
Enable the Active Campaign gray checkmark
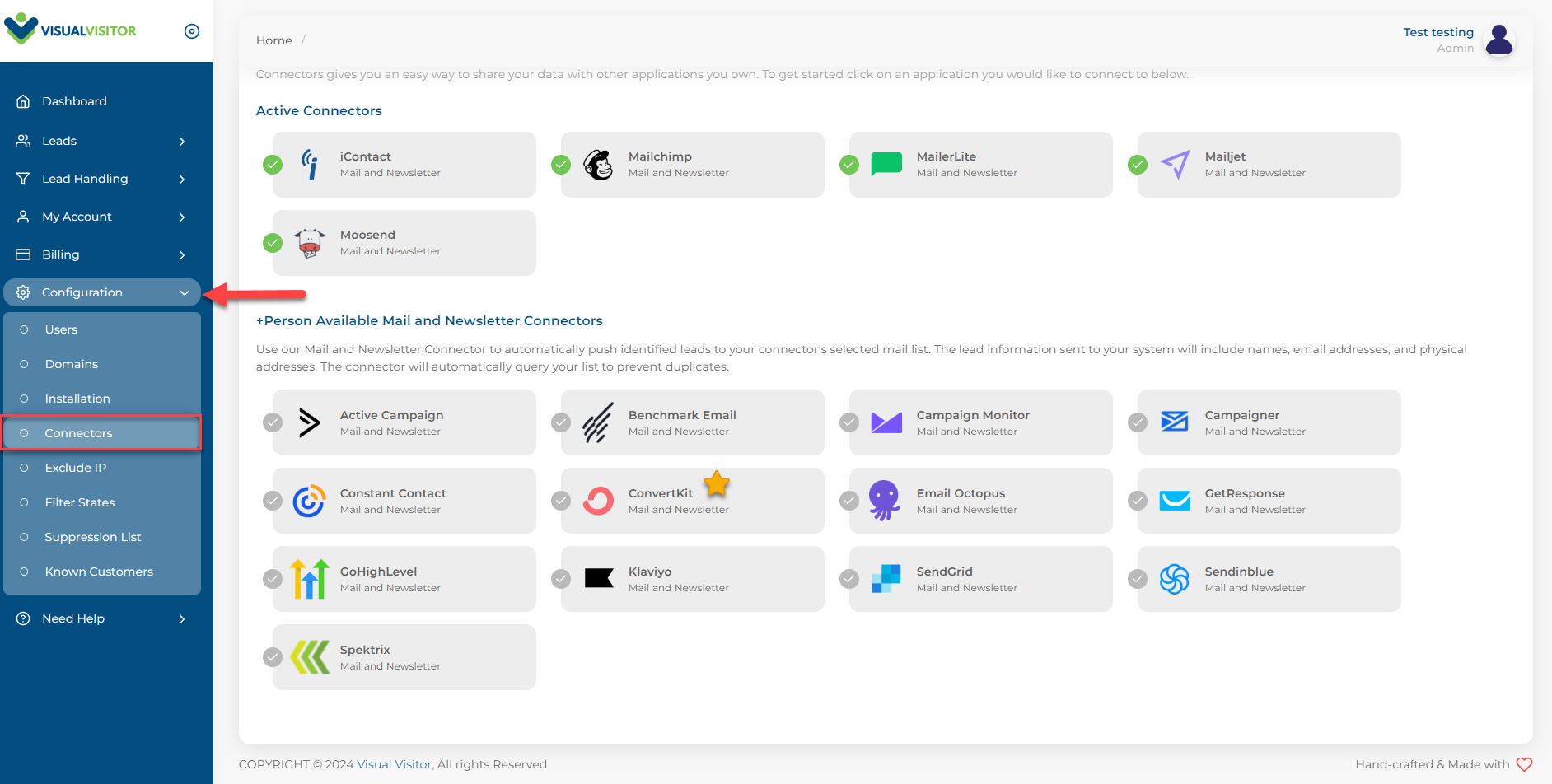(x=273, y=422)
